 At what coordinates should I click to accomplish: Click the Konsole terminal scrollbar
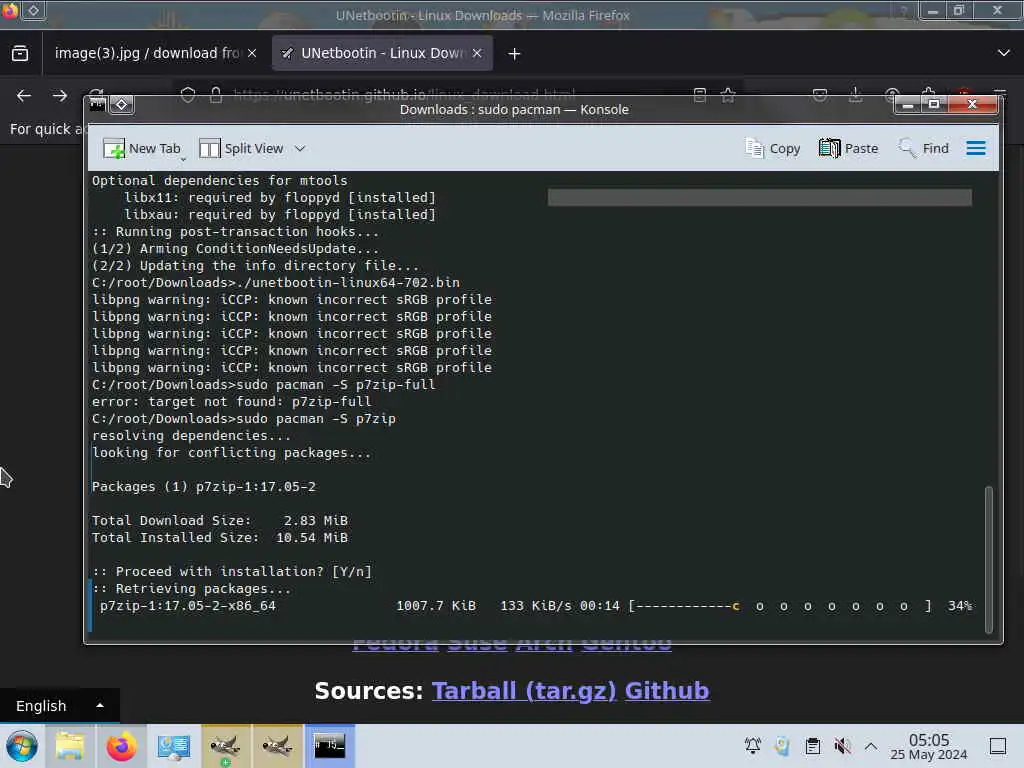tap(989, 559)
